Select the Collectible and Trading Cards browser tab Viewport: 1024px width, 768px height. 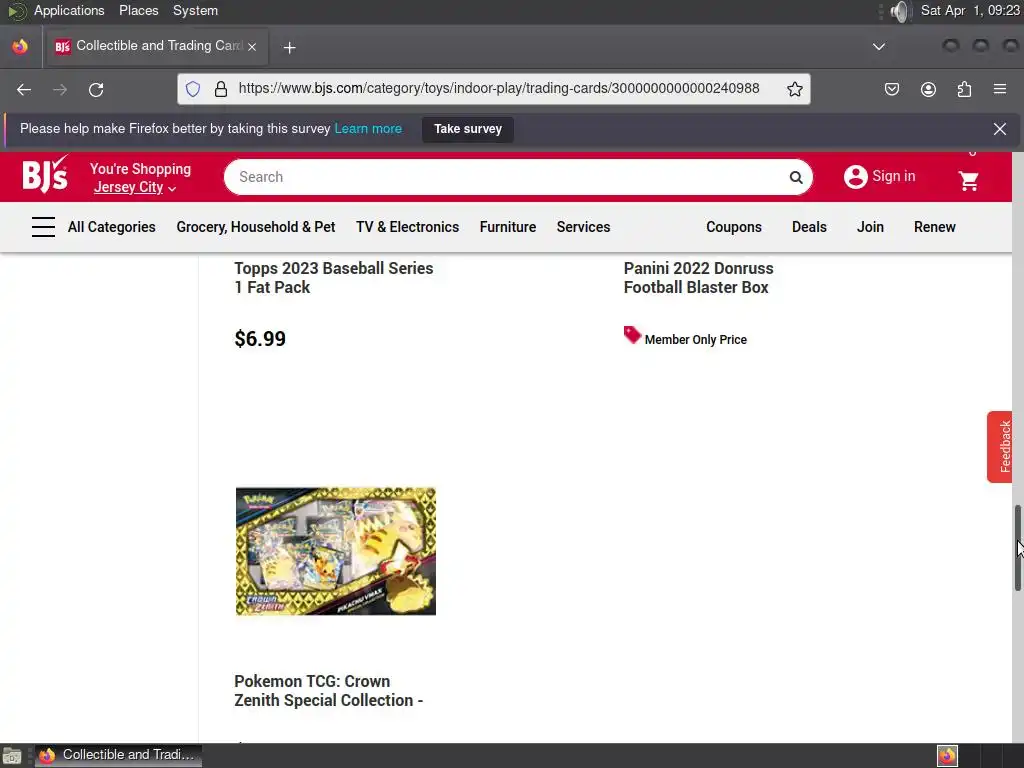(x=155, y=46)
